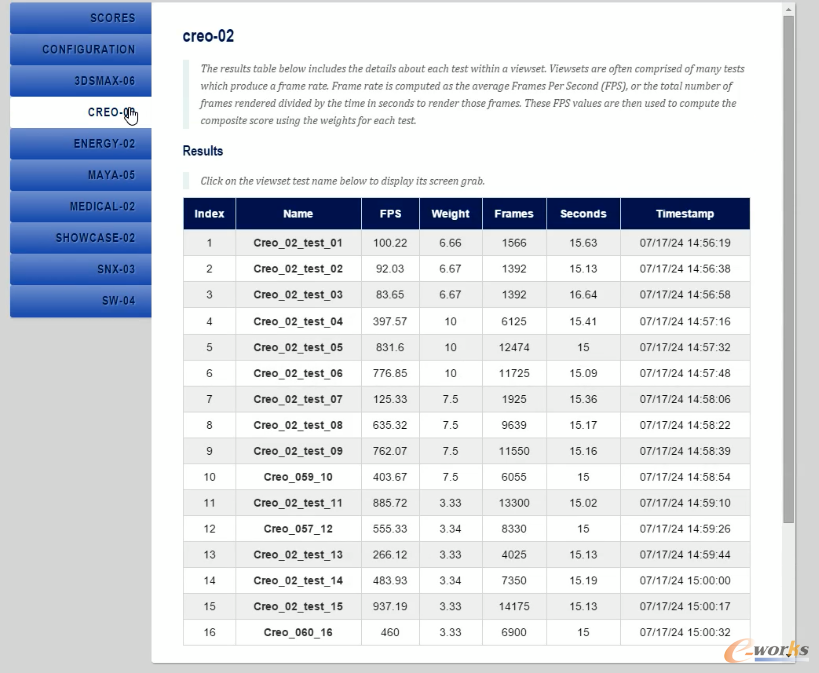This screenshot has height=673, width=819.
Task: Click the timestamp 07/17/24 14:58:54
Action: (685, 477)
